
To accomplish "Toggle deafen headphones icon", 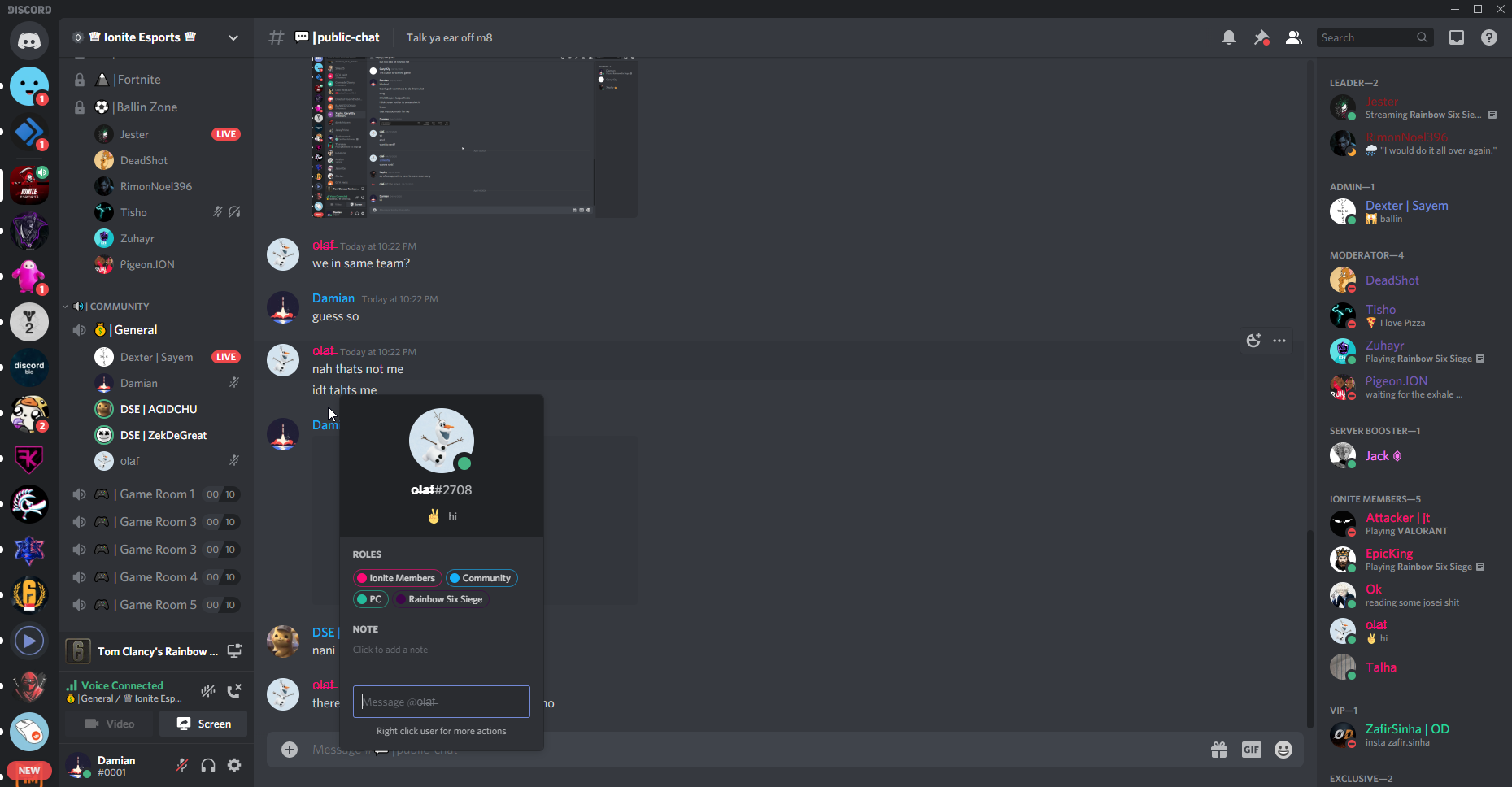I will [208, 765].
